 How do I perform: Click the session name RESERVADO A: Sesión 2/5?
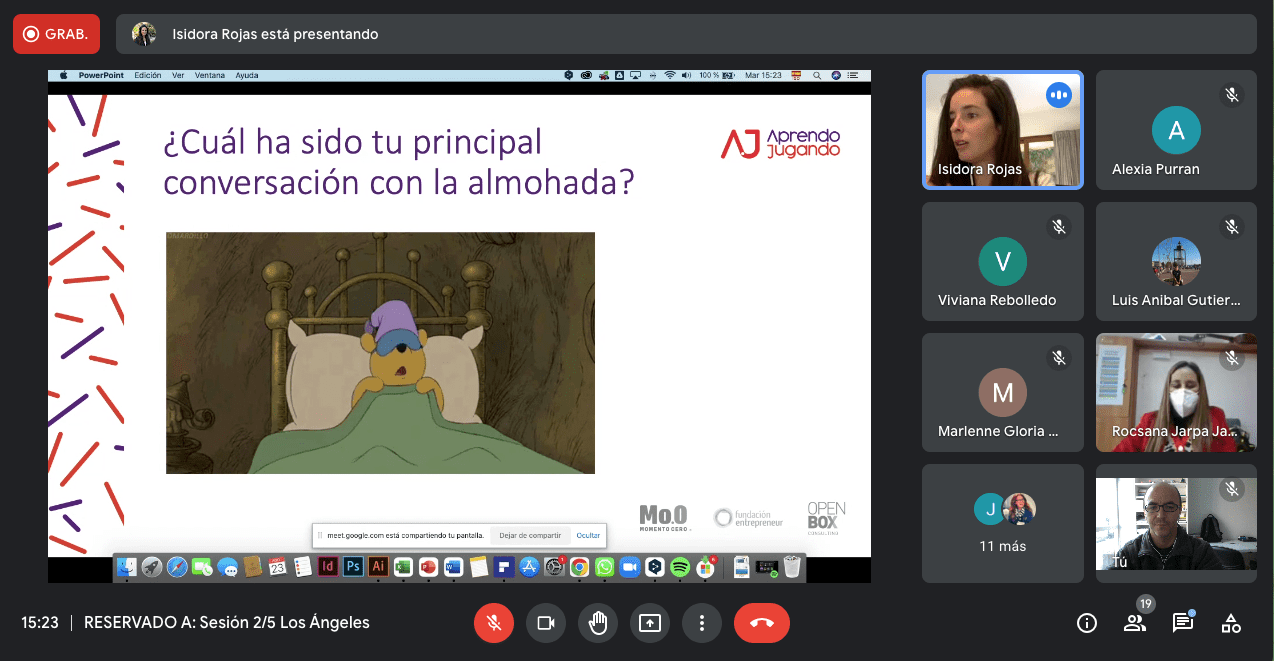pos(227,622)
